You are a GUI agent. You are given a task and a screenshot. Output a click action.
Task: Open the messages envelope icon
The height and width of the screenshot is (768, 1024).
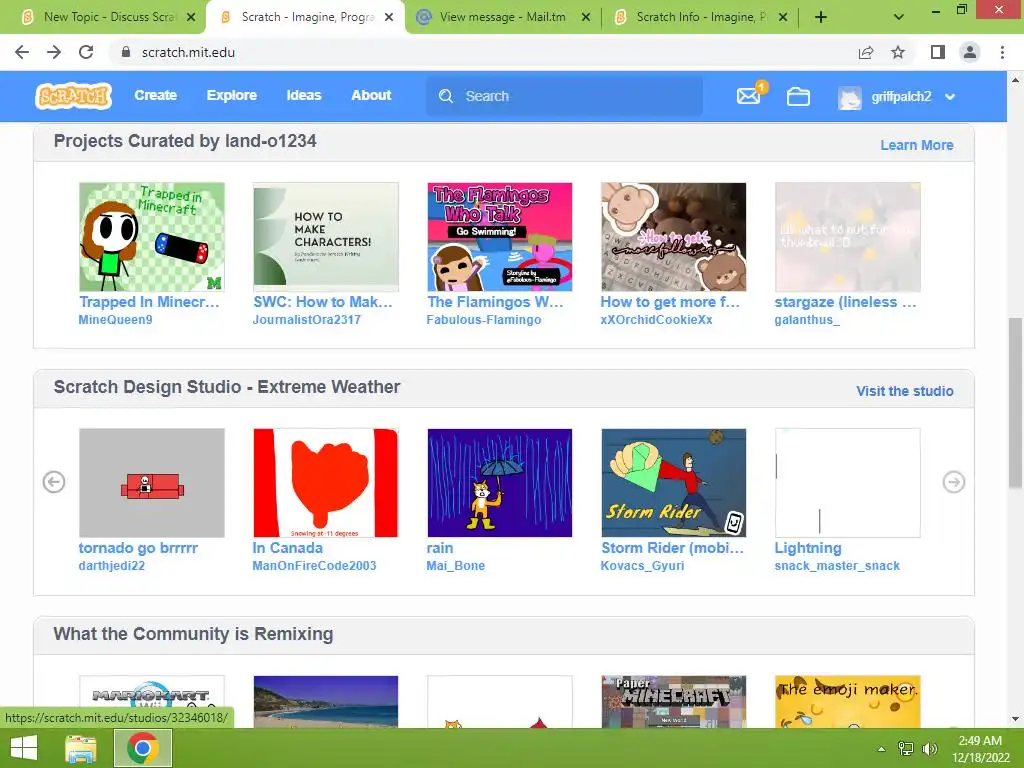click(x=748, y=96)
